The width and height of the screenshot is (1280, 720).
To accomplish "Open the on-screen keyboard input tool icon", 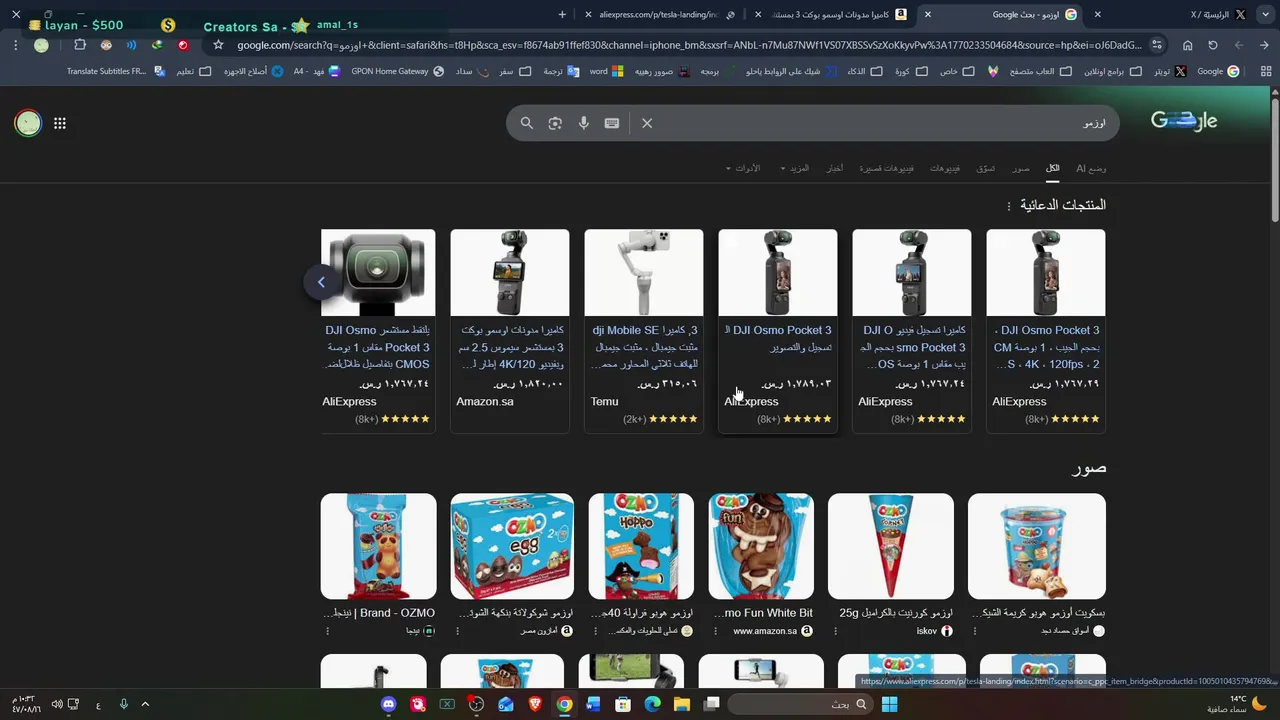I will [x=612, y=123].
